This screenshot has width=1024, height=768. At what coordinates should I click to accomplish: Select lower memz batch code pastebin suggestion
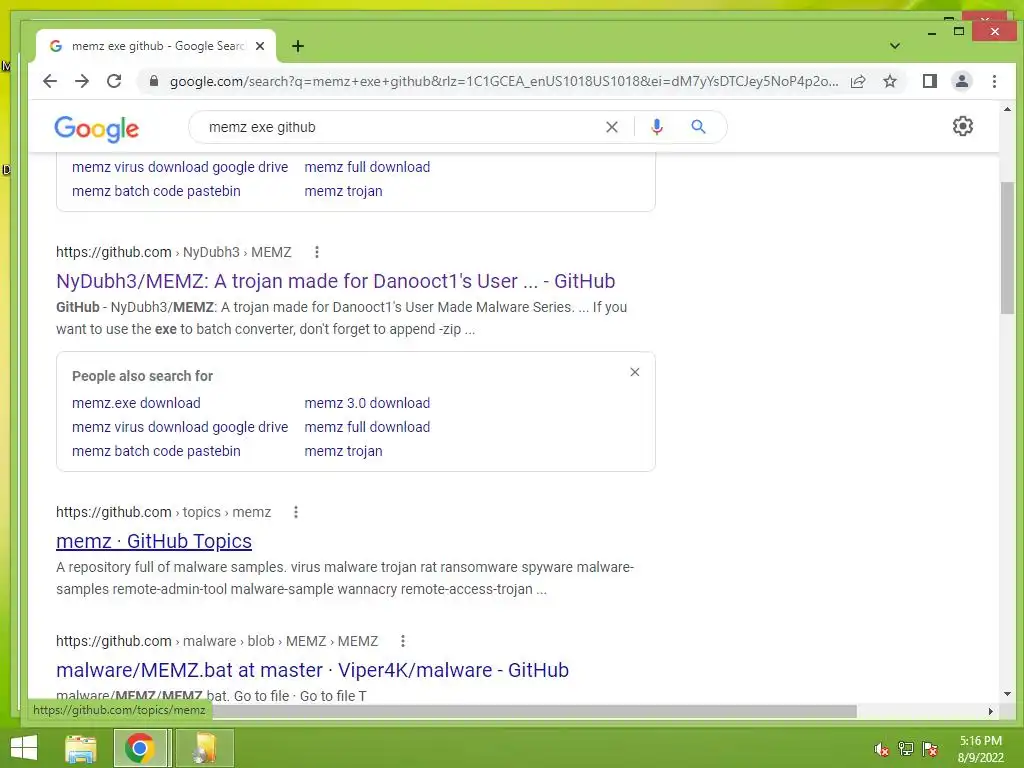point(156,451)
